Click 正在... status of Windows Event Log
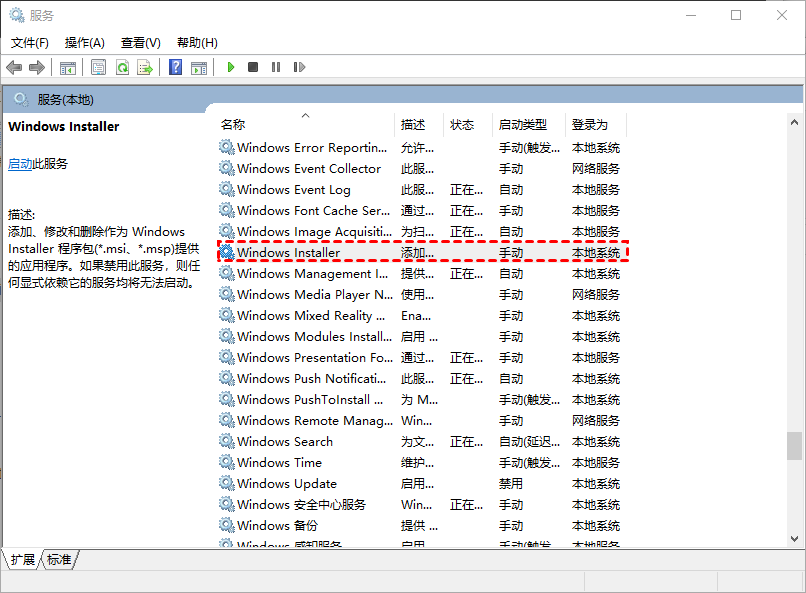Viewport: 806px width, 593px height. click(x=466, y=190)
